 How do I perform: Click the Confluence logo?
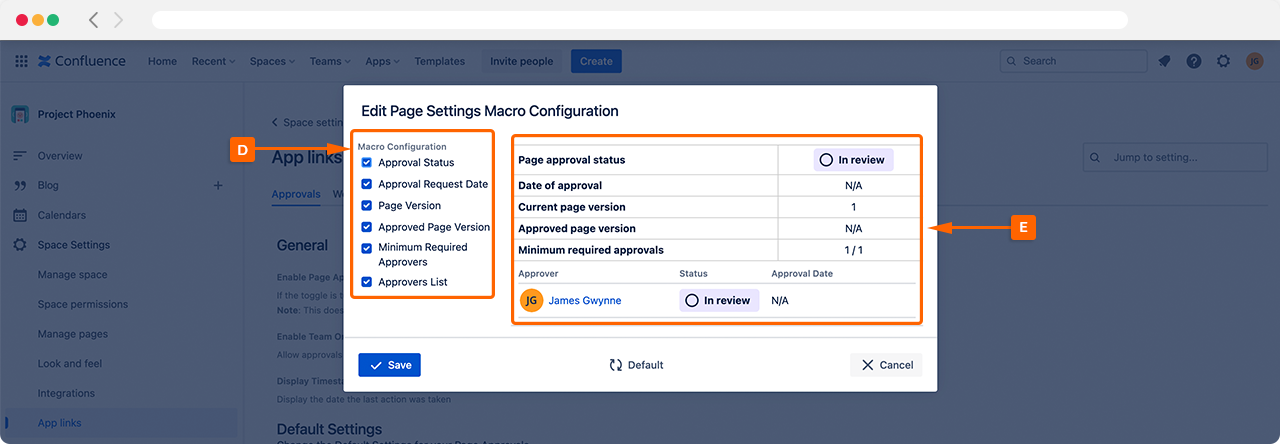pyautogui.click(x=82, y=61)
